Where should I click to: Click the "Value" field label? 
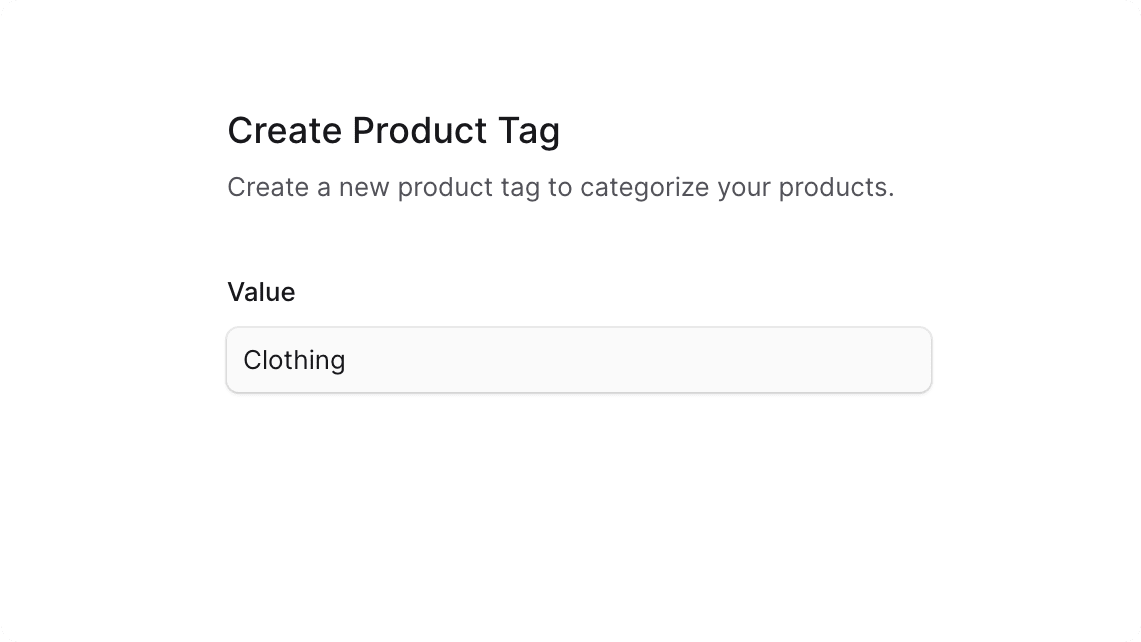[261, 292]
